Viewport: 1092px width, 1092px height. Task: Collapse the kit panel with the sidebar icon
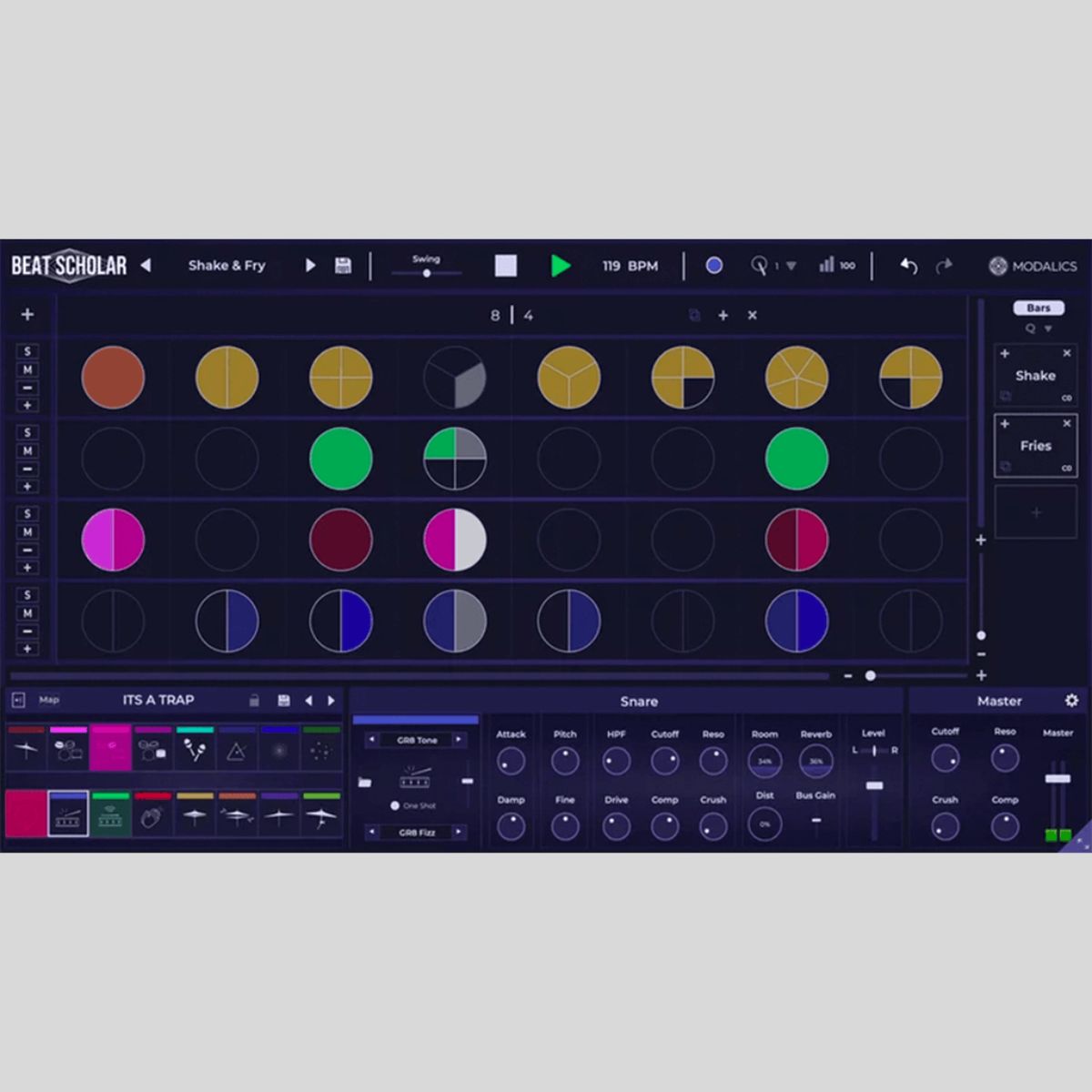[18, 700]
